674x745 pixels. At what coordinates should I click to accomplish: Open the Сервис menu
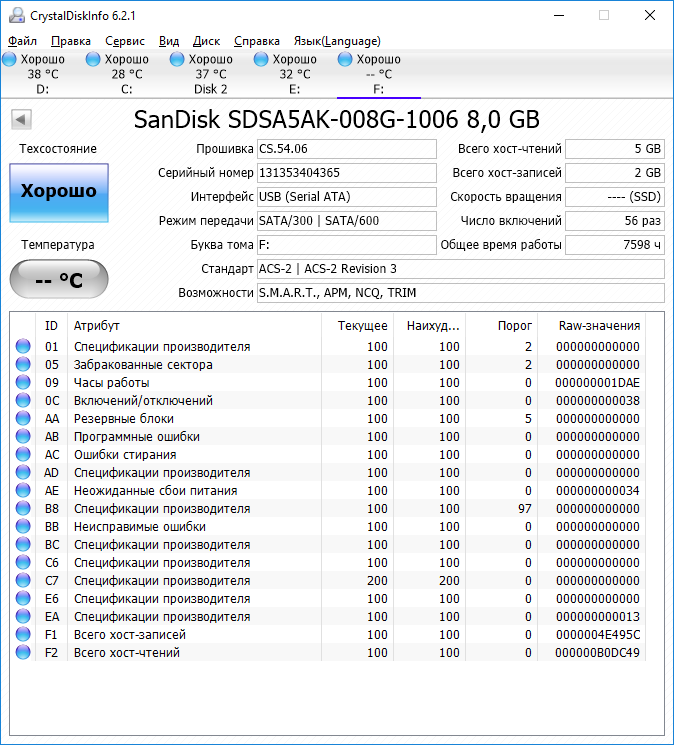[125, 41]
